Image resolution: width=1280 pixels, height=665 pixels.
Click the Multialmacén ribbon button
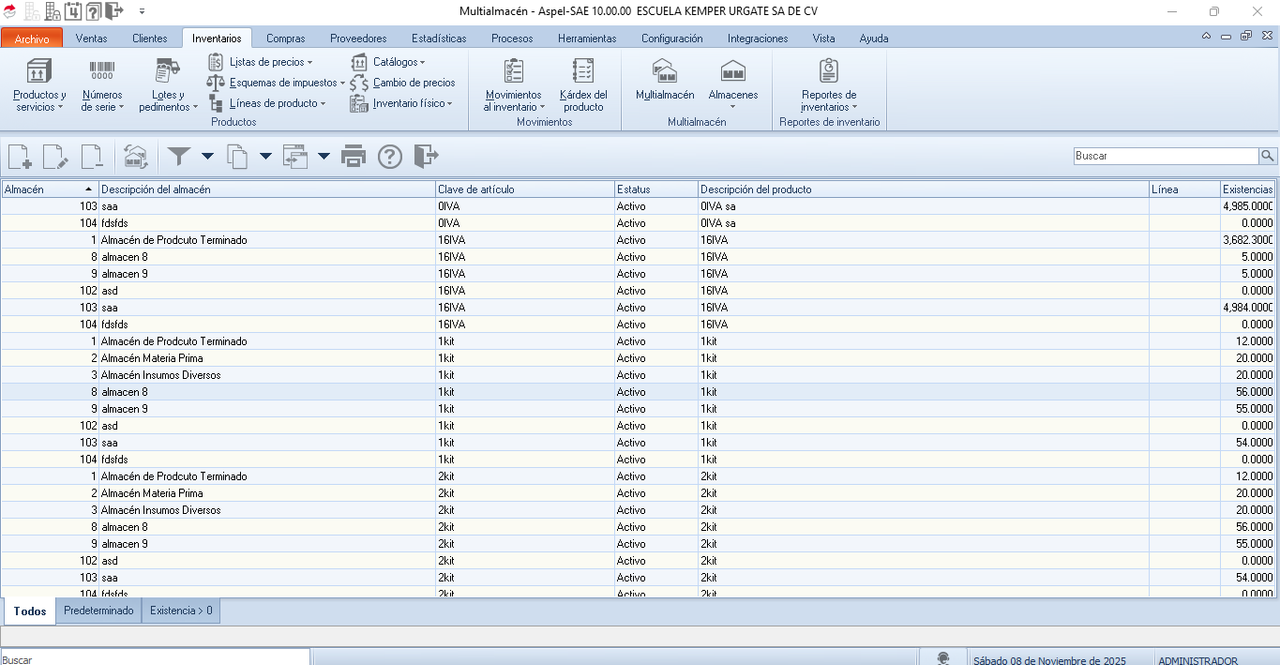pyautogui.click(x=665, y=80)
